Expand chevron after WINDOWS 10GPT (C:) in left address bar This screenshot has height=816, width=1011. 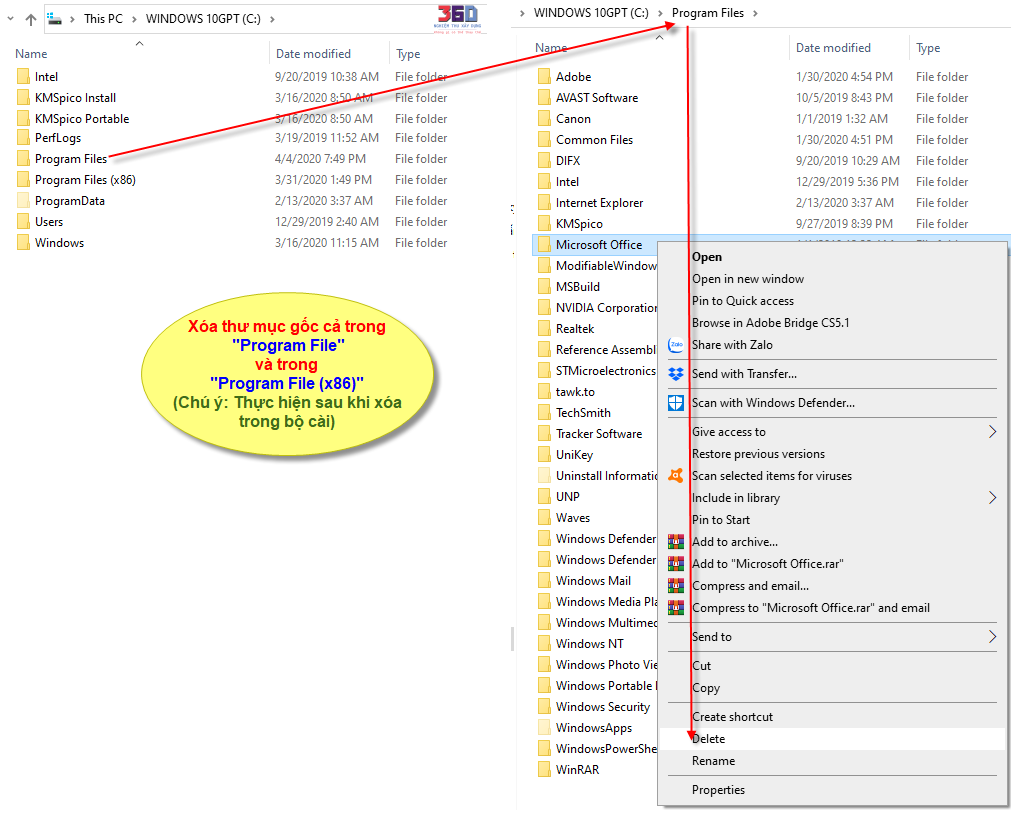[x=272, y=19]
